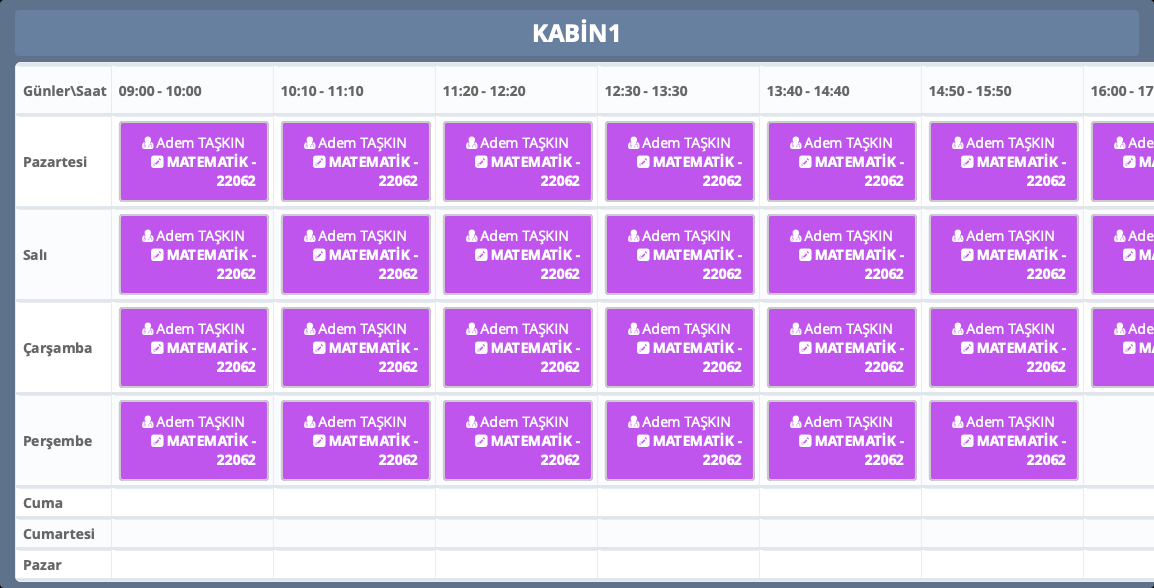1154x588 pixels.
Task: Click the pencil icon in Pazartesi 14:50 - 15:50 lesson
Action: 967,162
